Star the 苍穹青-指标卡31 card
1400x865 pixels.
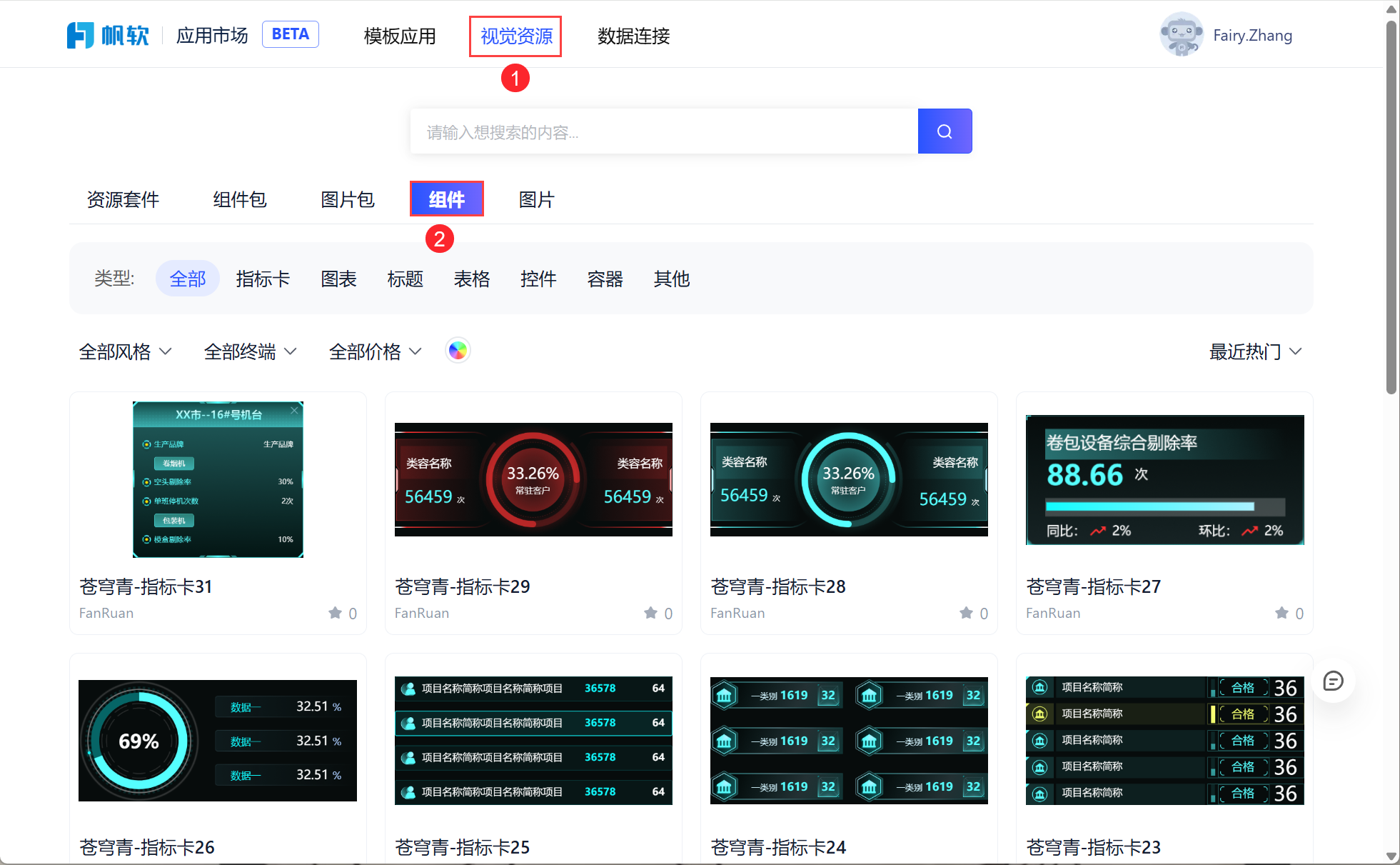pos(336,613)
